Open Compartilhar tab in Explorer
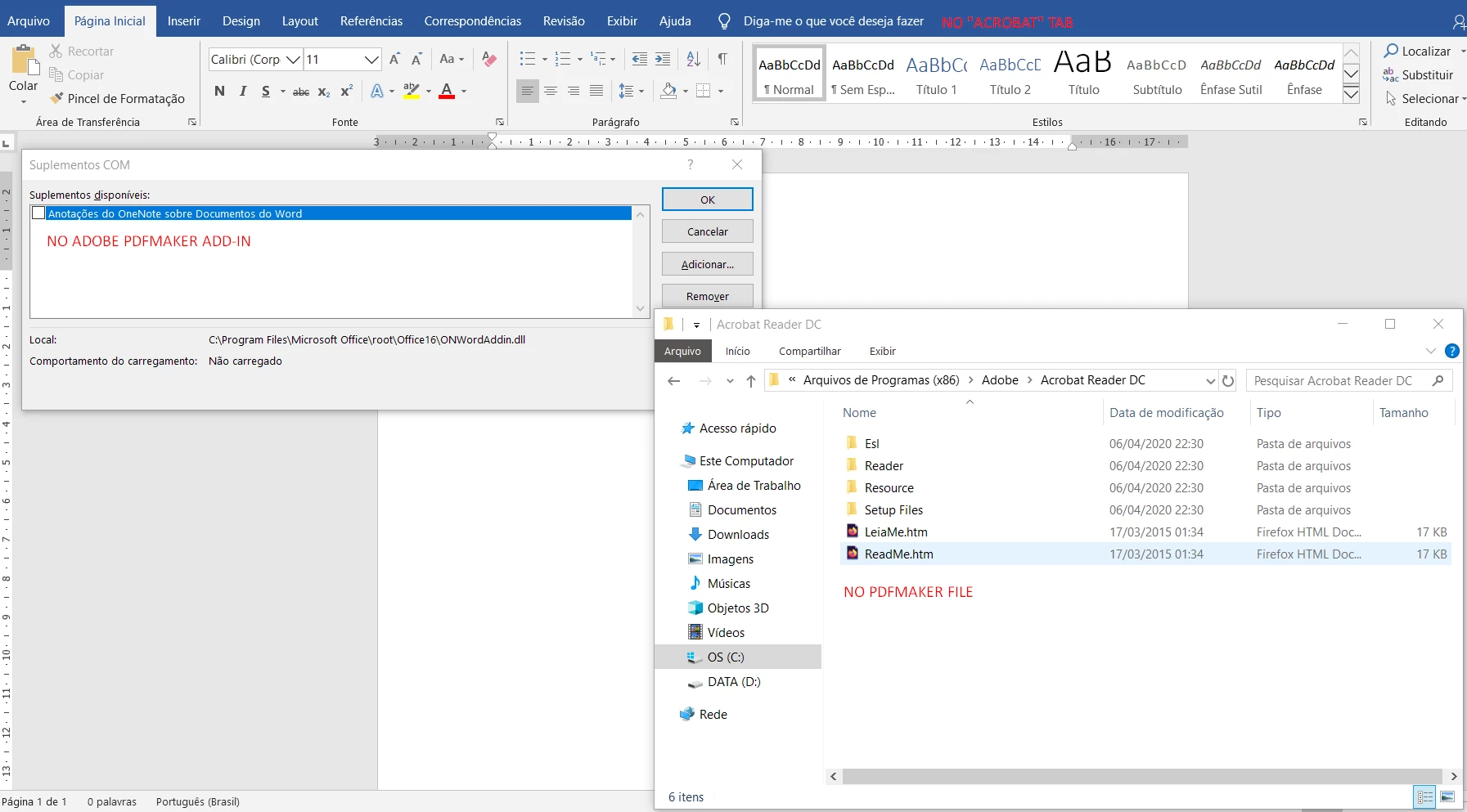Viewport: 1467px width, 812px height. coord(810,352)
